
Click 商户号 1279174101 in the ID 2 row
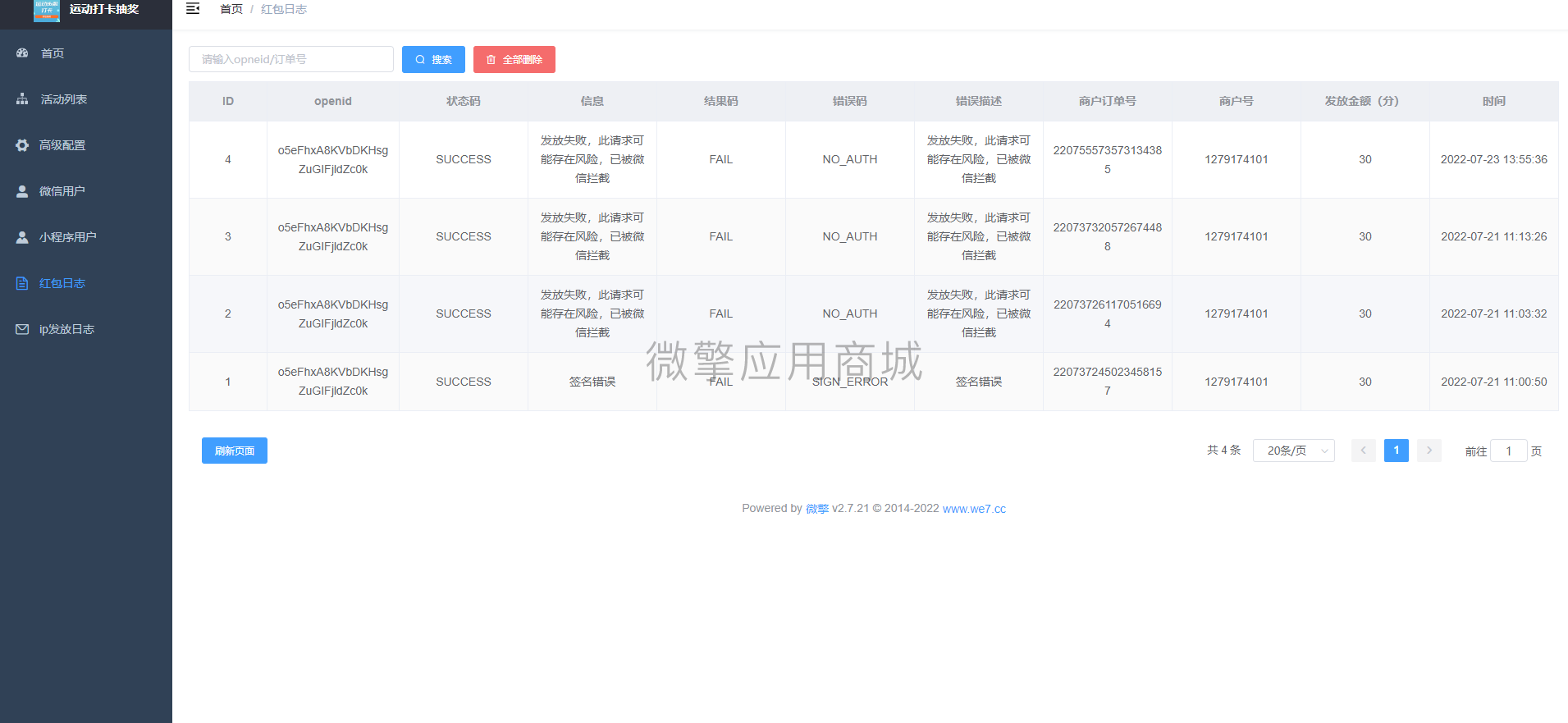(1237, 313)
